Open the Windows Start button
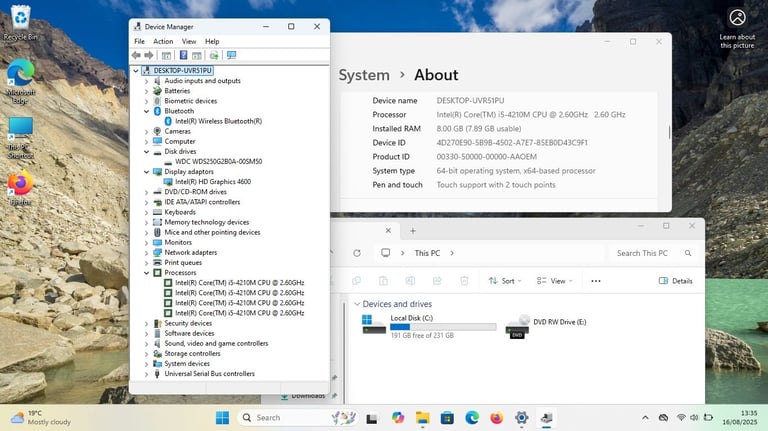Image resolution: width=768 pixels, height=431 pixels. [222, 418]
